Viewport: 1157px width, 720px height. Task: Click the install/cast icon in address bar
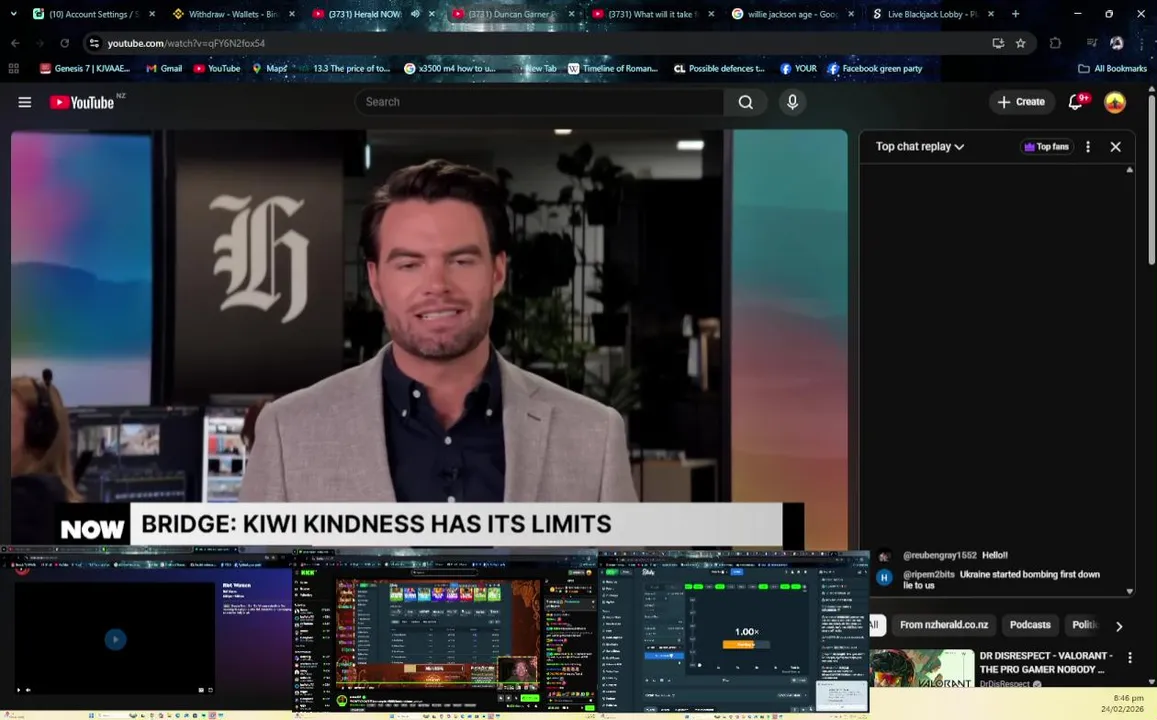pos(998,44)
